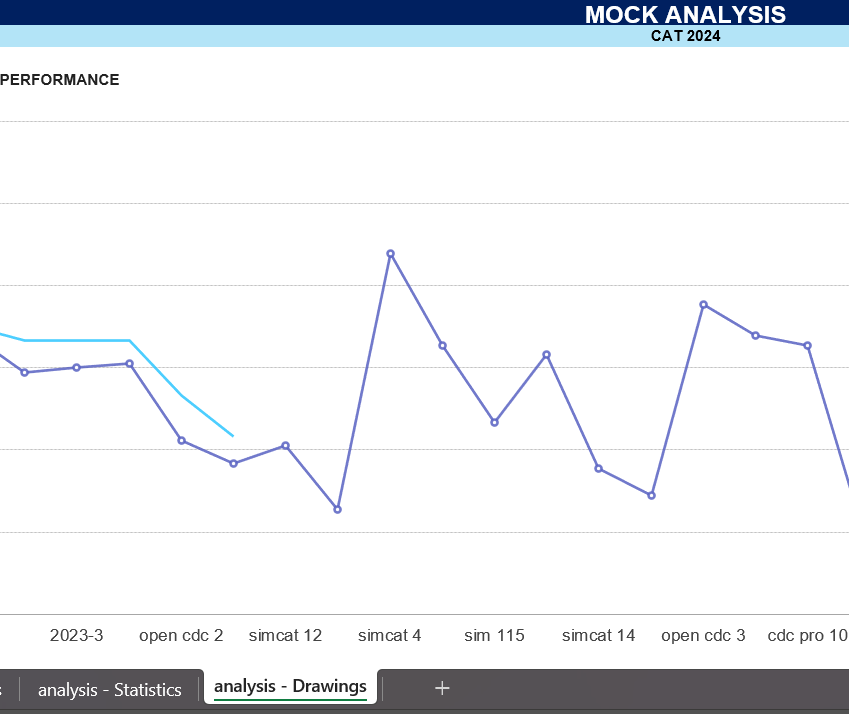
Task: Click the PERFORMANCE chart title
Action: pyautogui.click(x=60, y=80)
